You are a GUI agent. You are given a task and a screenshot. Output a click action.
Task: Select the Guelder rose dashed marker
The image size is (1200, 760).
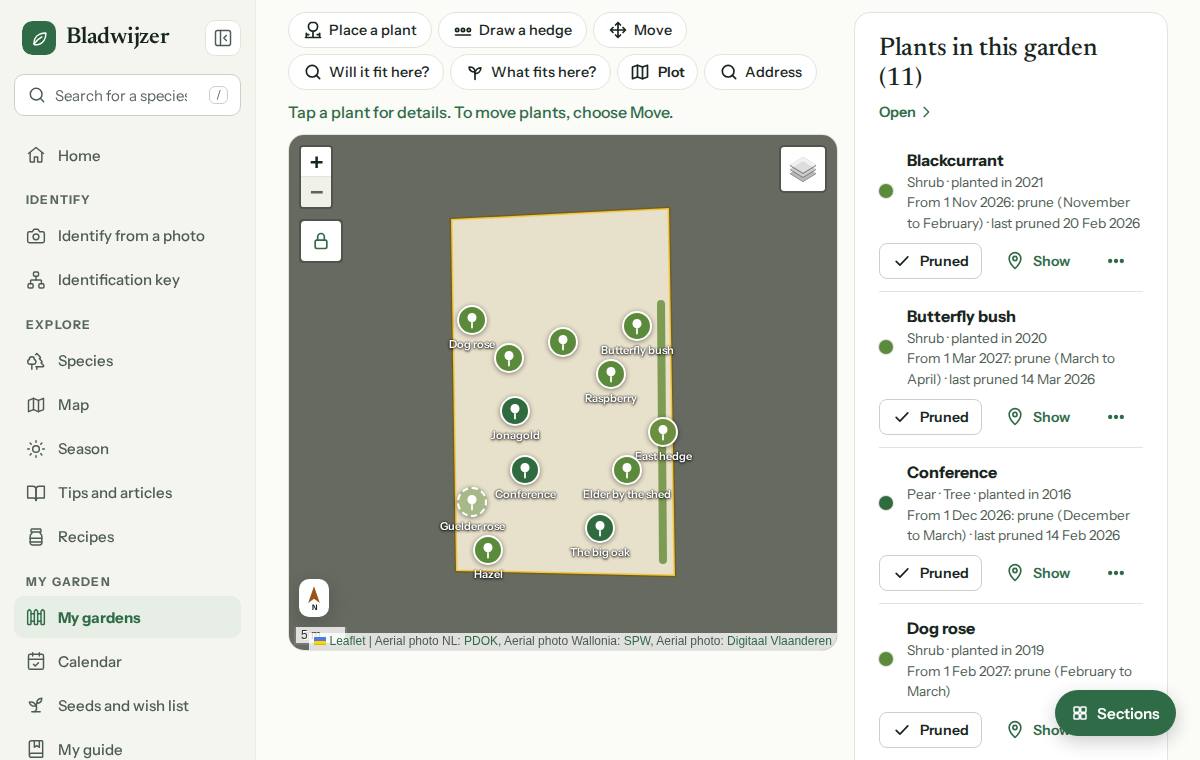click(472, 502)
